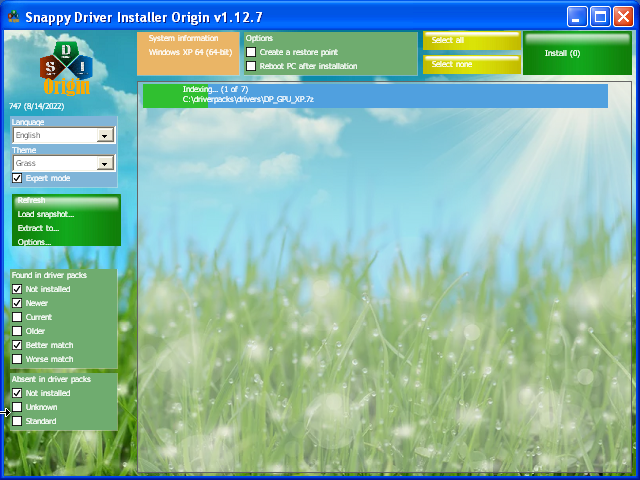640x480 pixels.
Task: Click the Indexing progress bar
Action: coord(375,96)
